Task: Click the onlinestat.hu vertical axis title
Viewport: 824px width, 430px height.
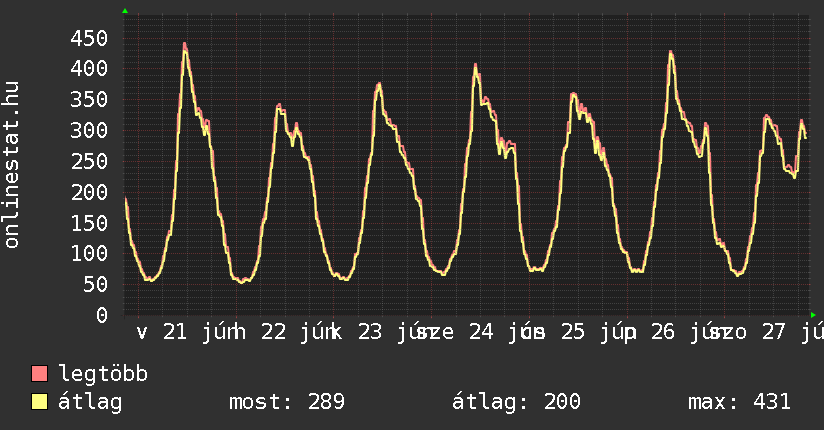Action: [x=11, y=165]
